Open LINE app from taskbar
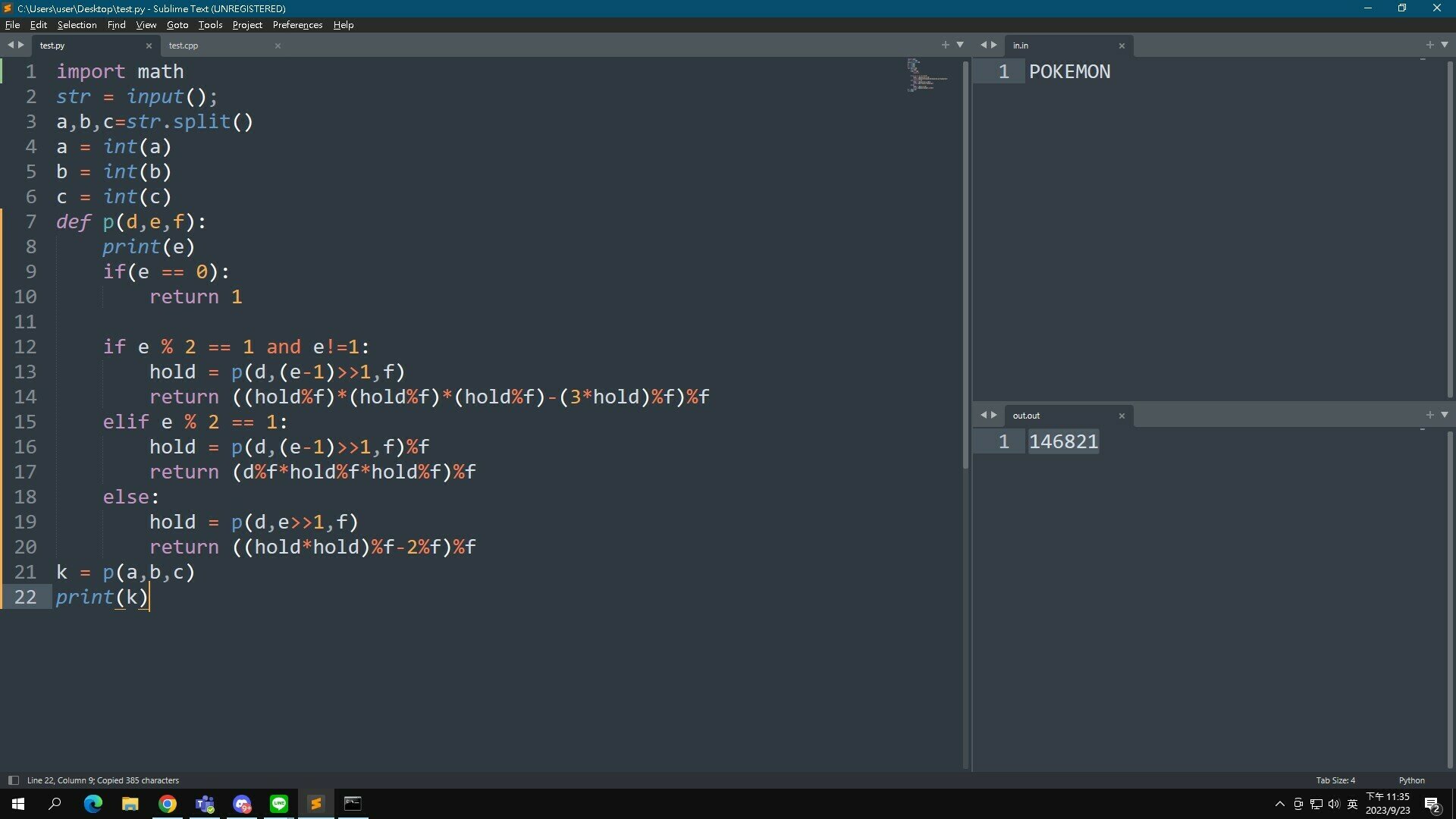Viewport: 1456px width, 819px height. click(x=279, y=804)
